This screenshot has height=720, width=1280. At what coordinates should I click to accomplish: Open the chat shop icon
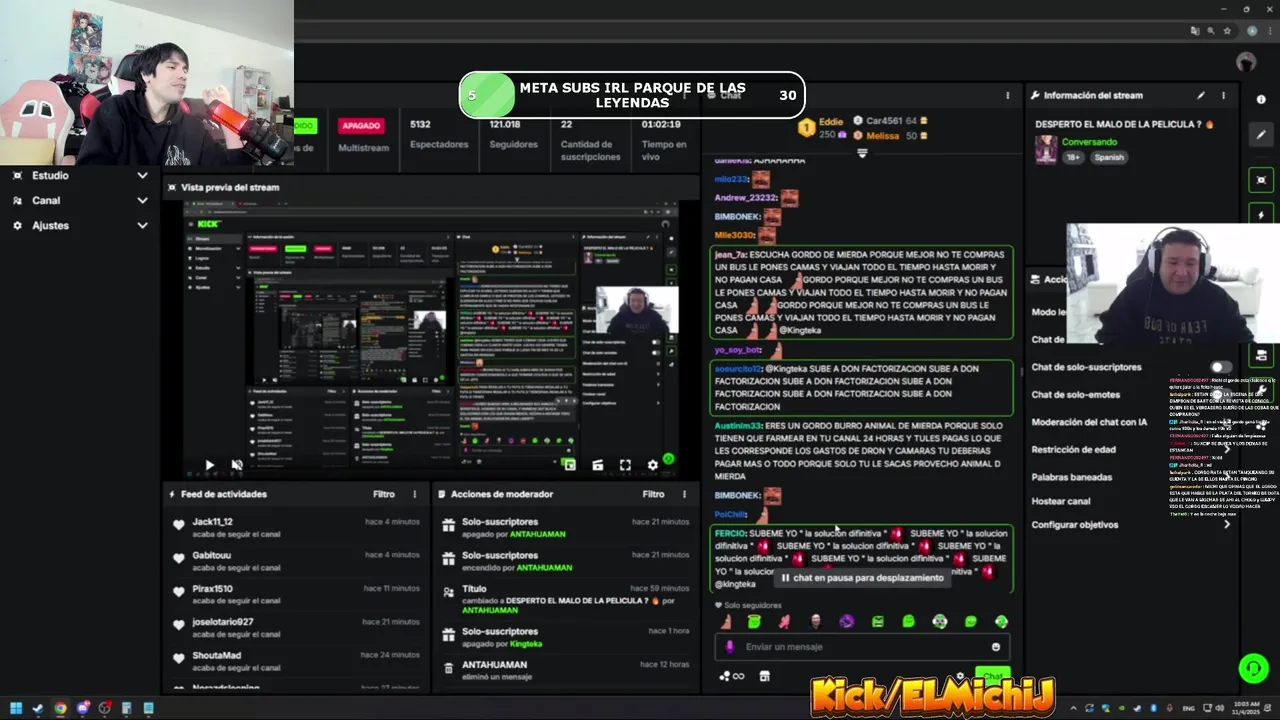(765, 676)
